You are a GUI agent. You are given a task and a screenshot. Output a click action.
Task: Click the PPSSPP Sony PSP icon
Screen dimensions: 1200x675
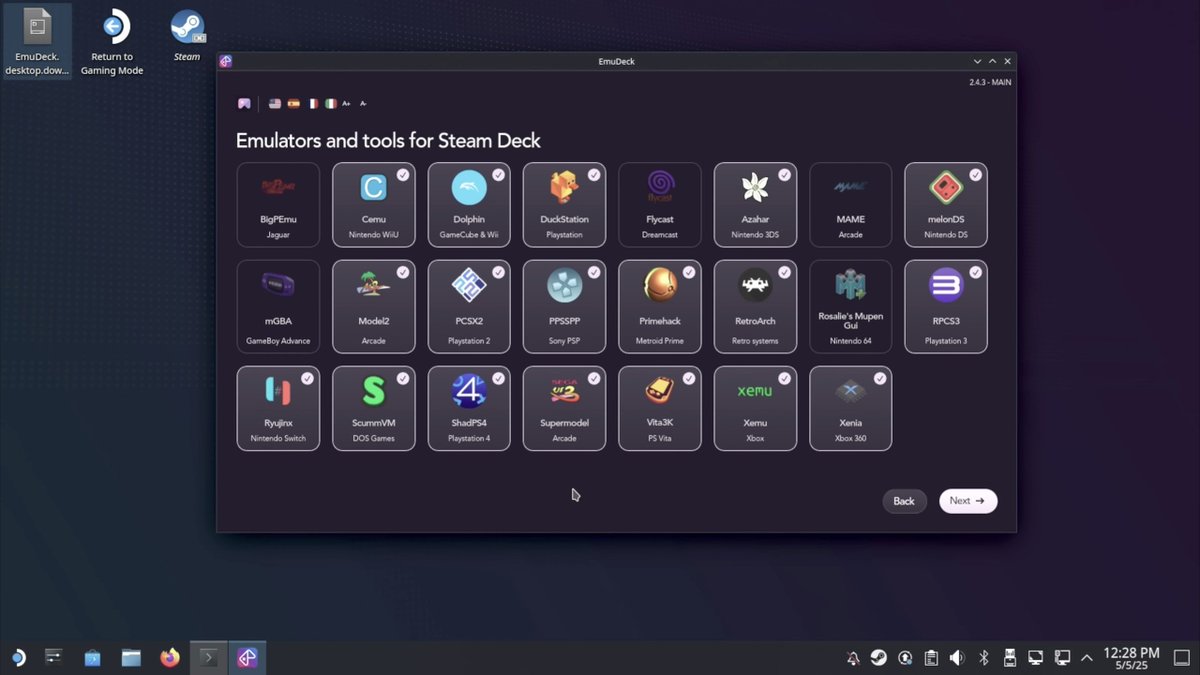click(x=564, y=286)
